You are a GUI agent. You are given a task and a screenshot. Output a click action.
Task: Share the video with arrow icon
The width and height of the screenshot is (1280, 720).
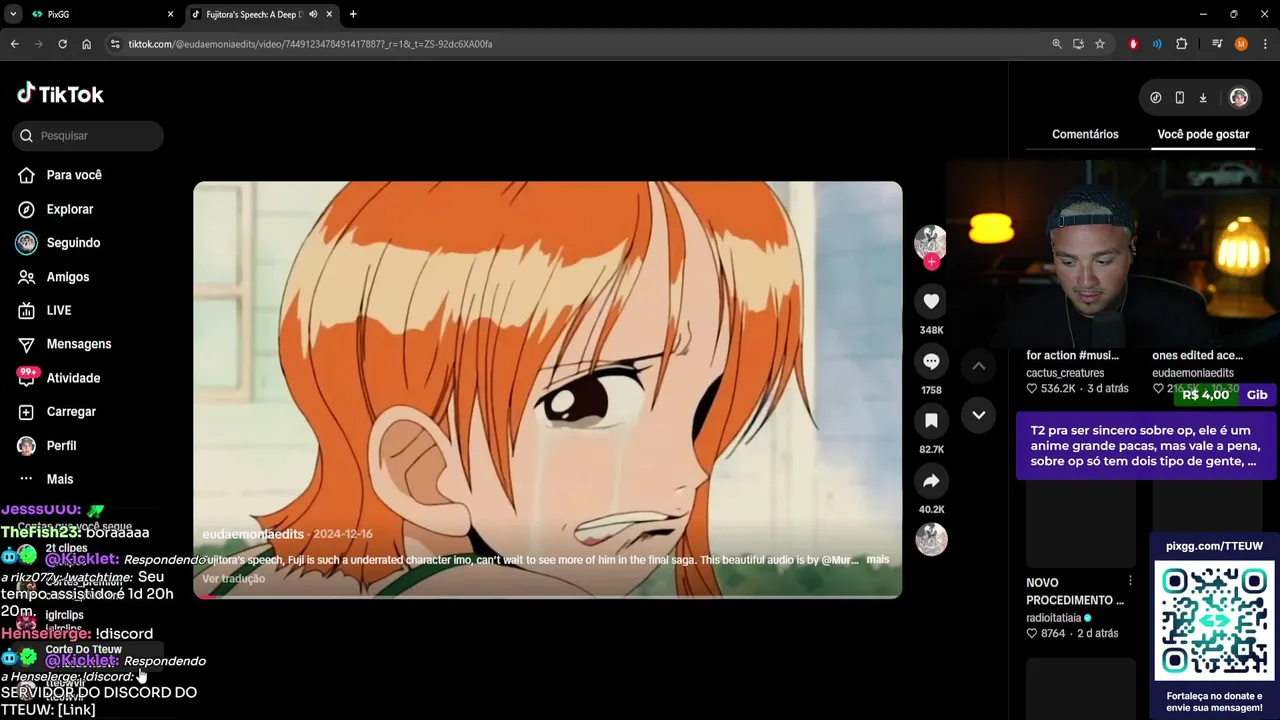click(931, 481)
